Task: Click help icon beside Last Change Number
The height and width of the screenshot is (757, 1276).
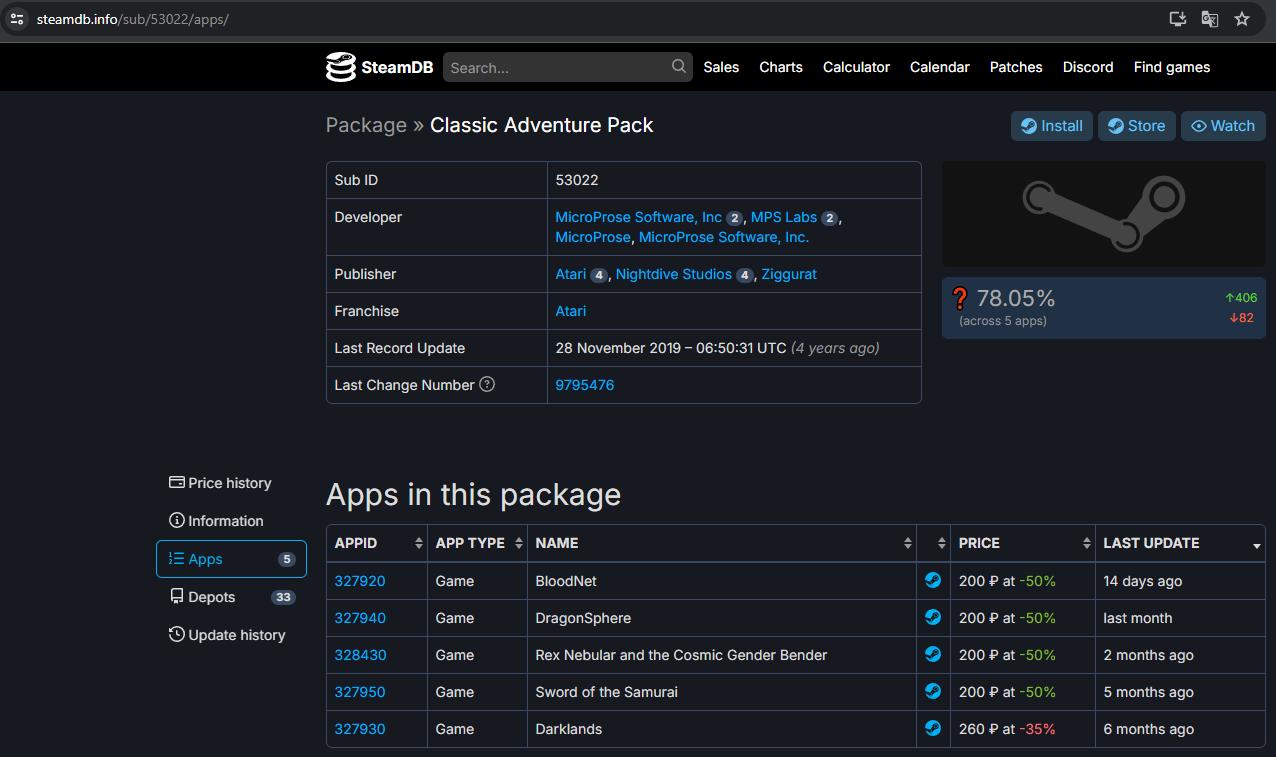Action: (x=487, y=384)
